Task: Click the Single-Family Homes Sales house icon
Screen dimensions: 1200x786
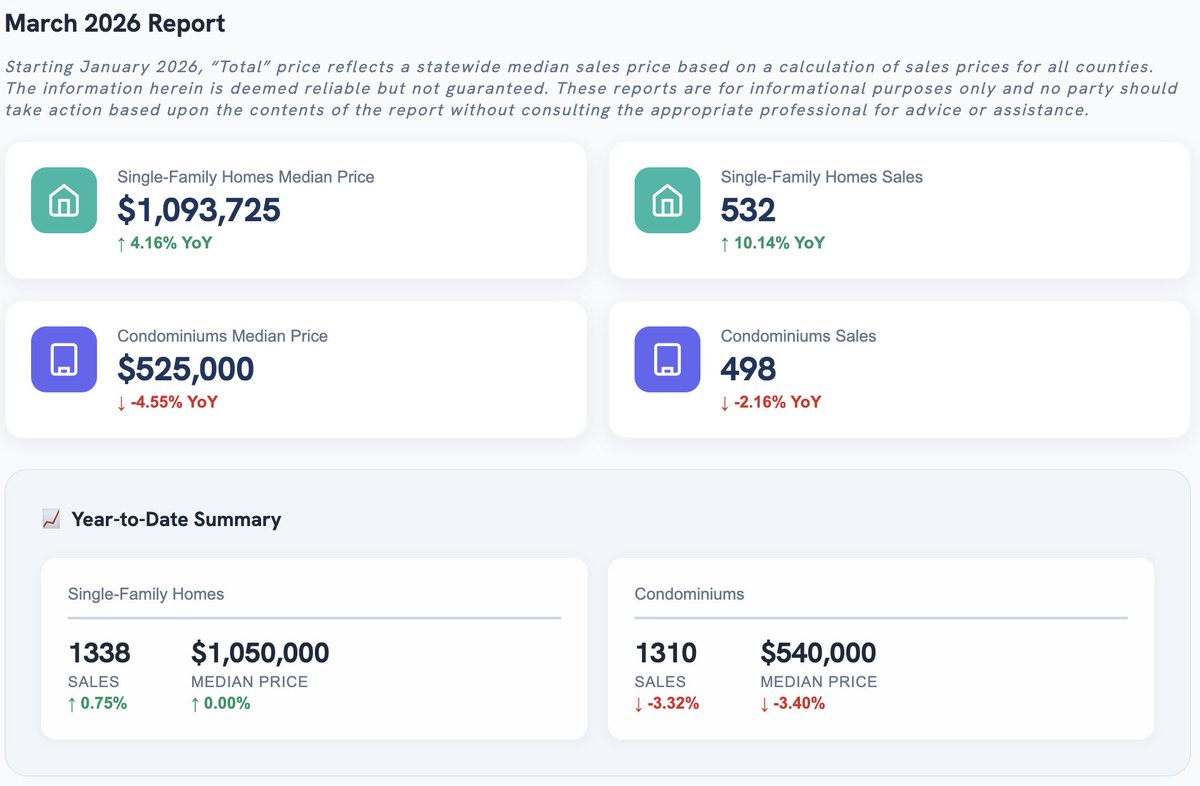Action: point(667,200)
